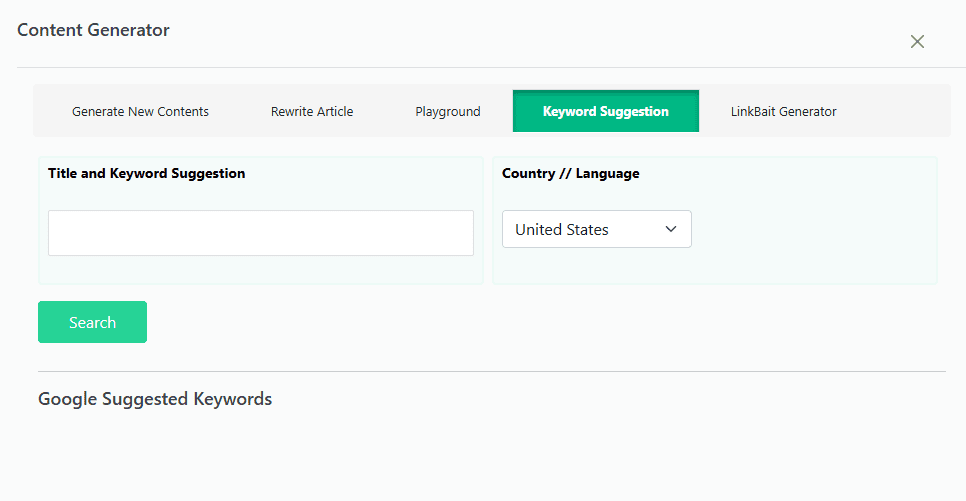This screenshot has width=966, height=501.
Task: Click the Country // Language label
Action: pos(570,174)
